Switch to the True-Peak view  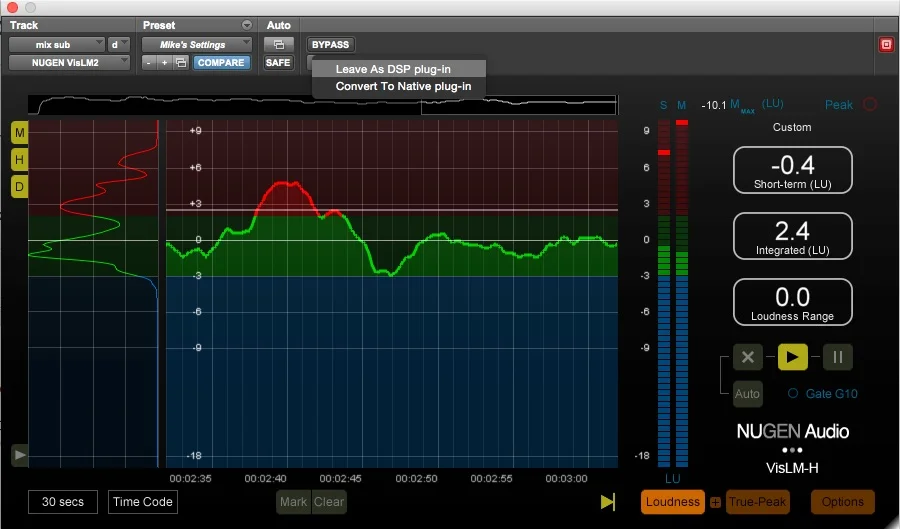click(x=757, y=502)
